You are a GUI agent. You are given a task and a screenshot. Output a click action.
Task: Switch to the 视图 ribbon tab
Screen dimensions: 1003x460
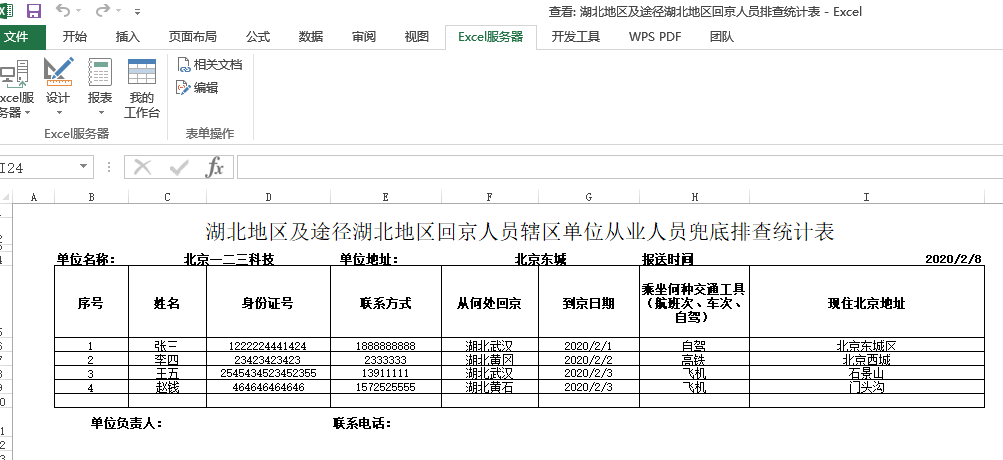coord(417,36)
